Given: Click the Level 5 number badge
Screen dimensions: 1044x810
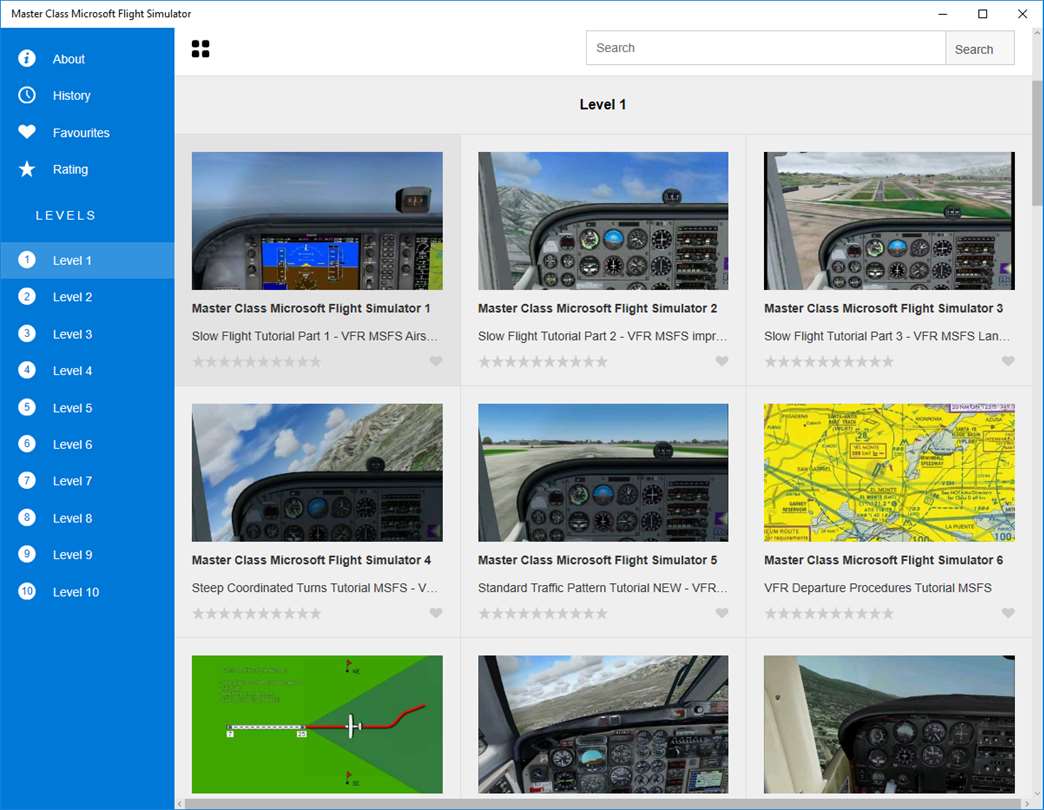Looking at the screenshot, I should point(27,407).
